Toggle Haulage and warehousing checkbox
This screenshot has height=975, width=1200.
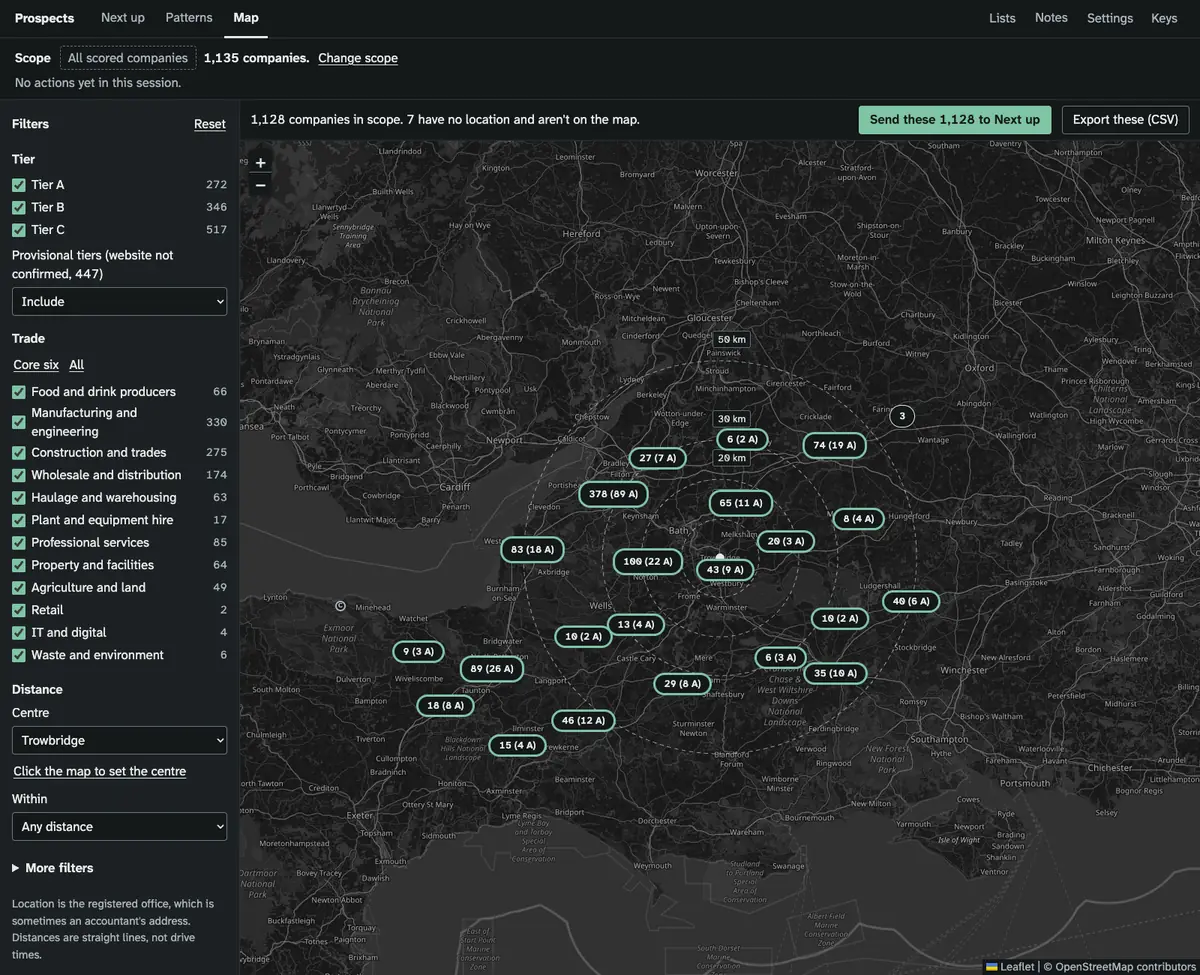(19, 498)
